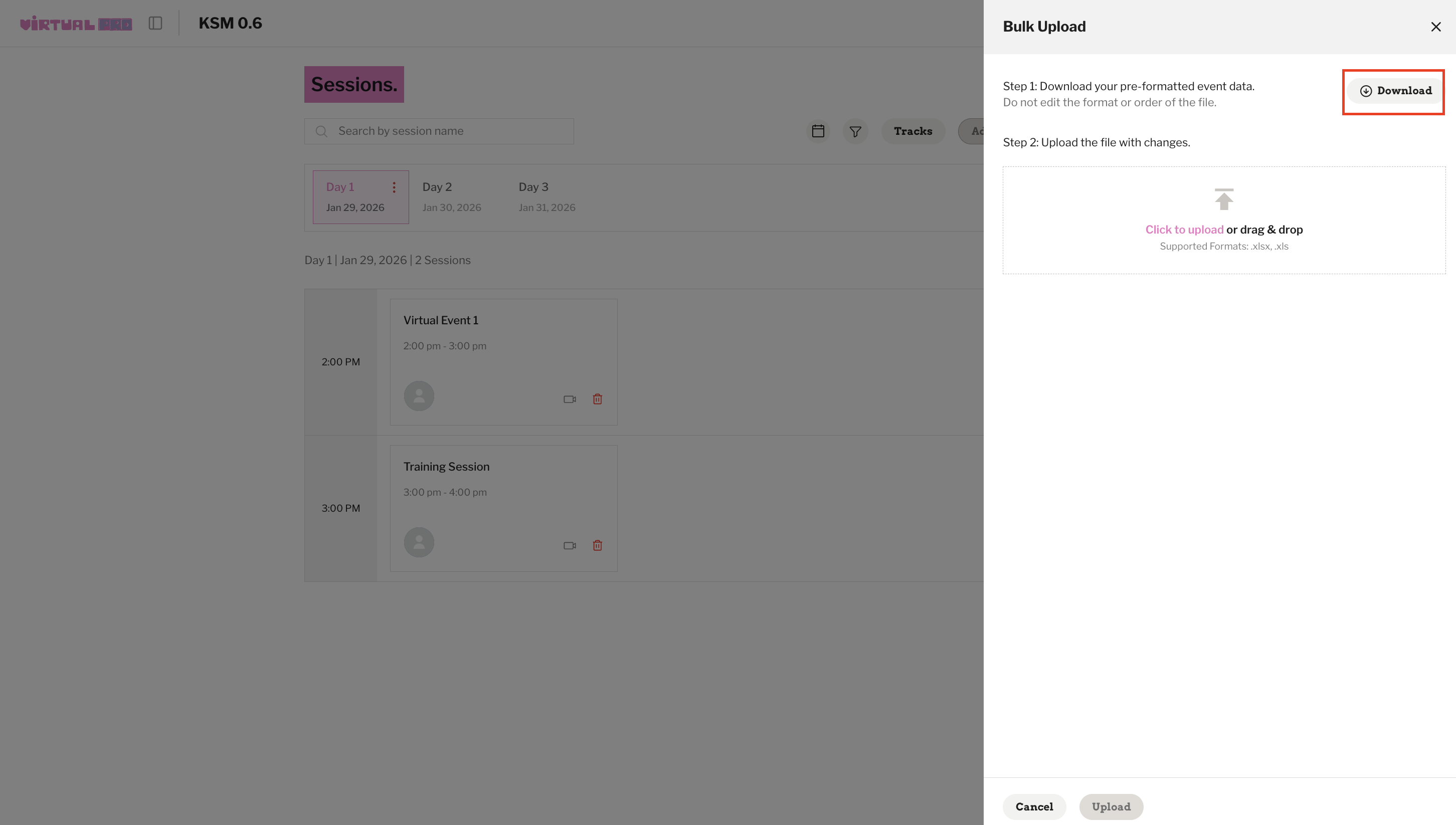Screen dimensions: 1456x825
Task: Open the session filter icon
Action: 855,131
